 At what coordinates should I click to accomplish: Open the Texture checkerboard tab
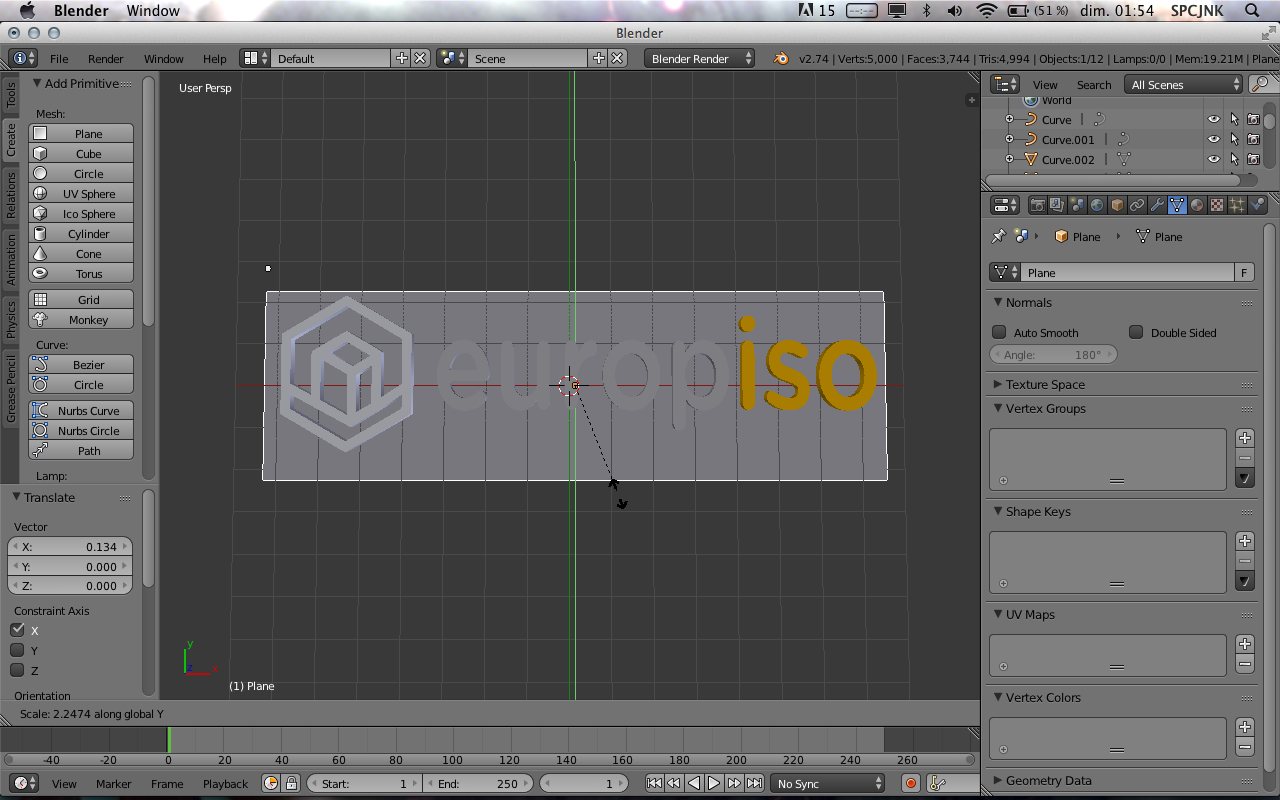pyautogui.click(x=1217, y=205)
